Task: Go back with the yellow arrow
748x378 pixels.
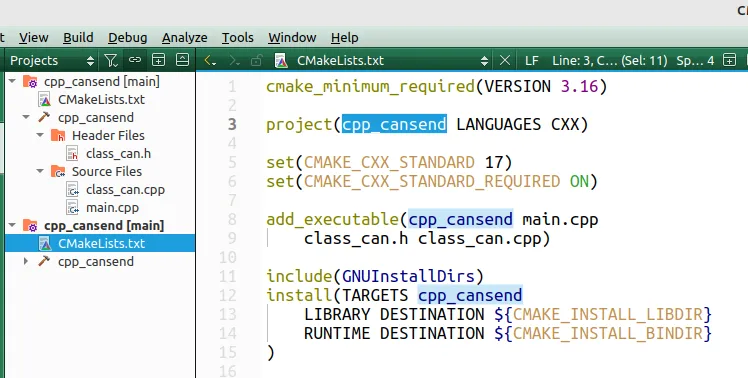Action: click(210, 61)
